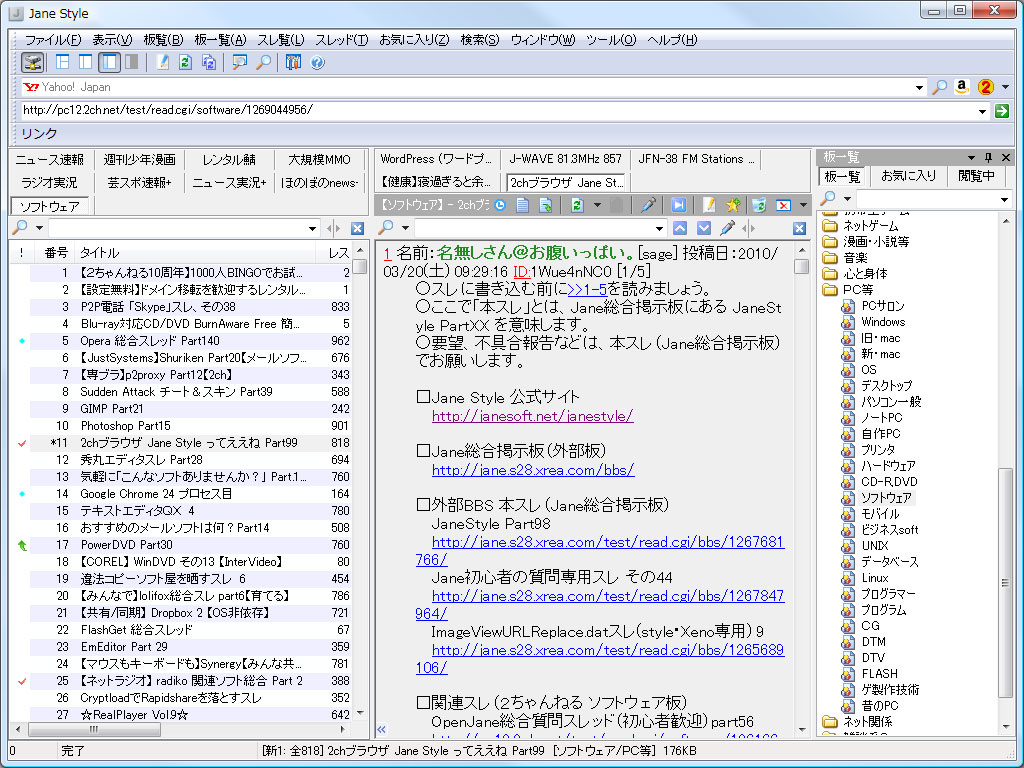This screenshot has height=768, width=1024.
Task: Click the Amazon search icon
Action: [961, 87]
